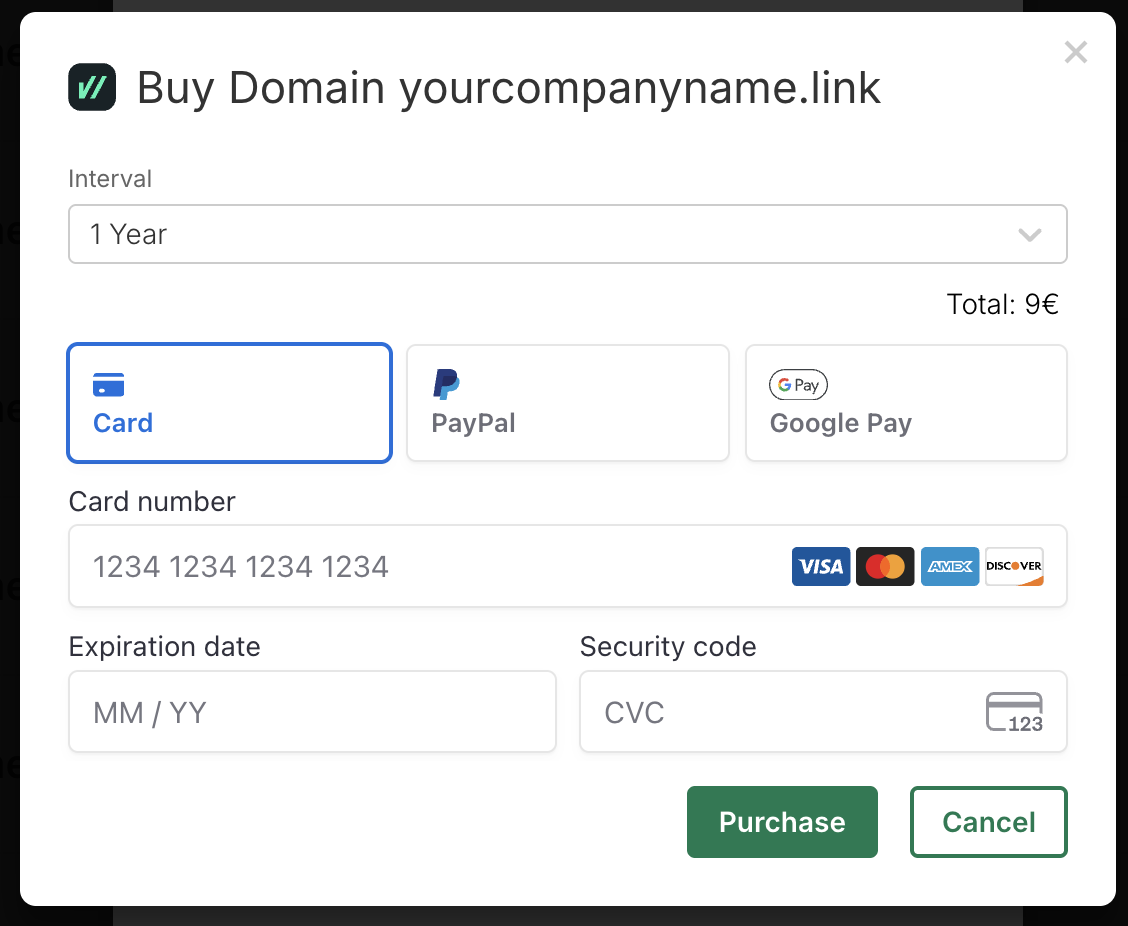Open the Interval dropdown showing 1 Year
The image size is (1128, 926).
point(567,234)
